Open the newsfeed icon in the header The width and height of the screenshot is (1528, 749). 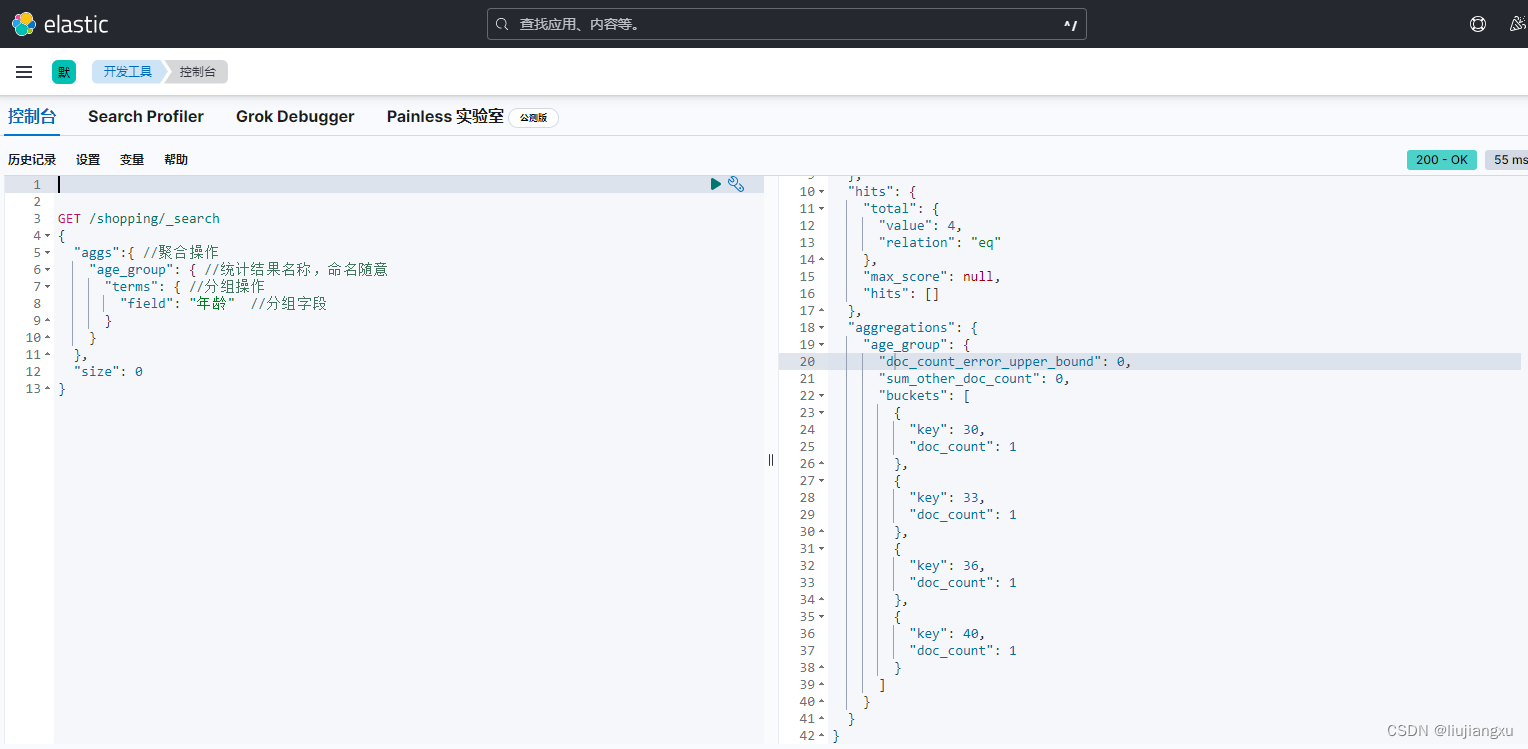(x=1518, y=24)
